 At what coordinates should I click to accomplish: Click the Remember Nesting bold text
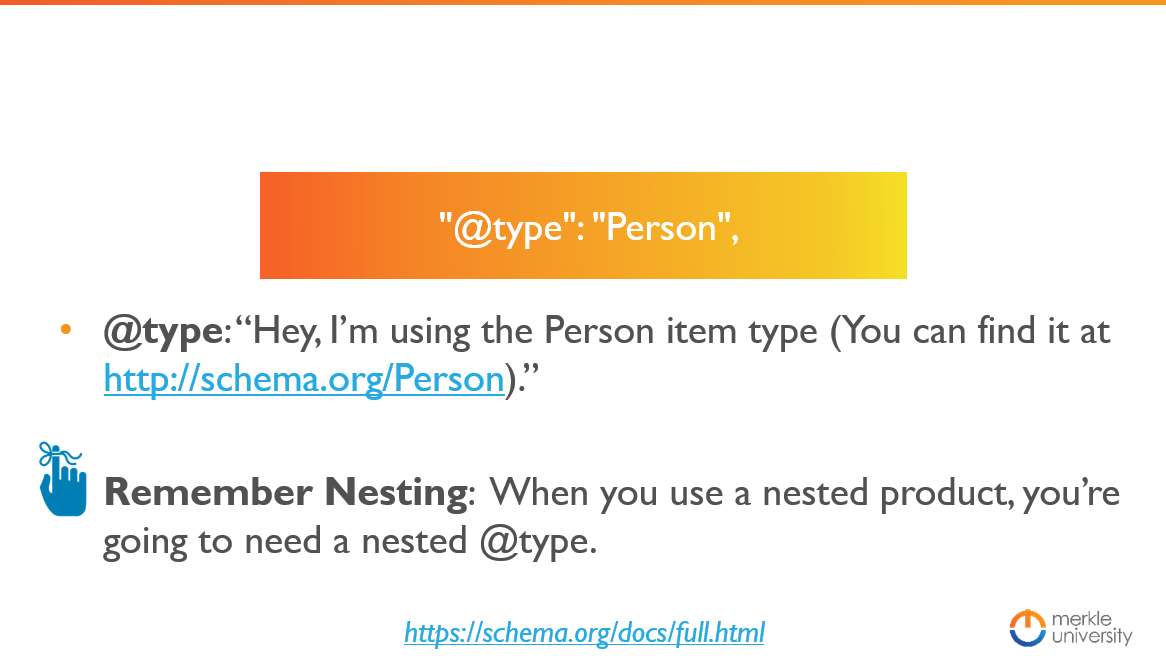tap(286, 492)
